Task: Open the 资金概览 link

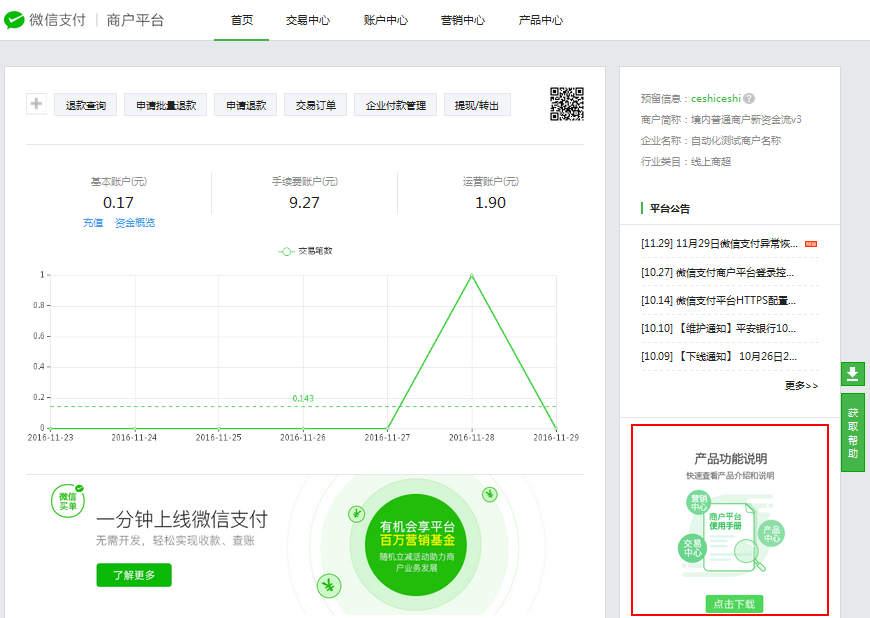Action: pos(135,223)
